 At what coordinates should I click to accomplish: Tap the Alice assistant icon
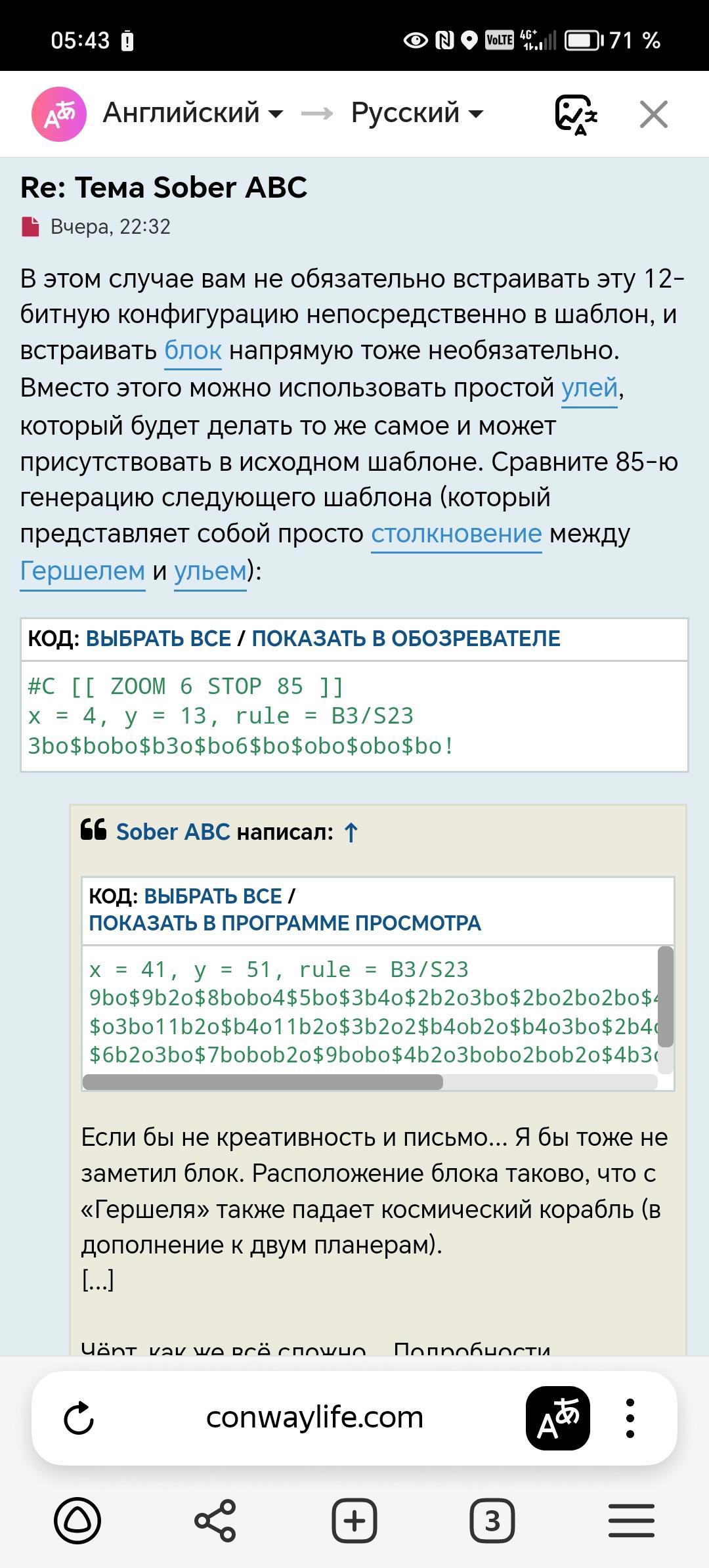(x=77, y=1521)
